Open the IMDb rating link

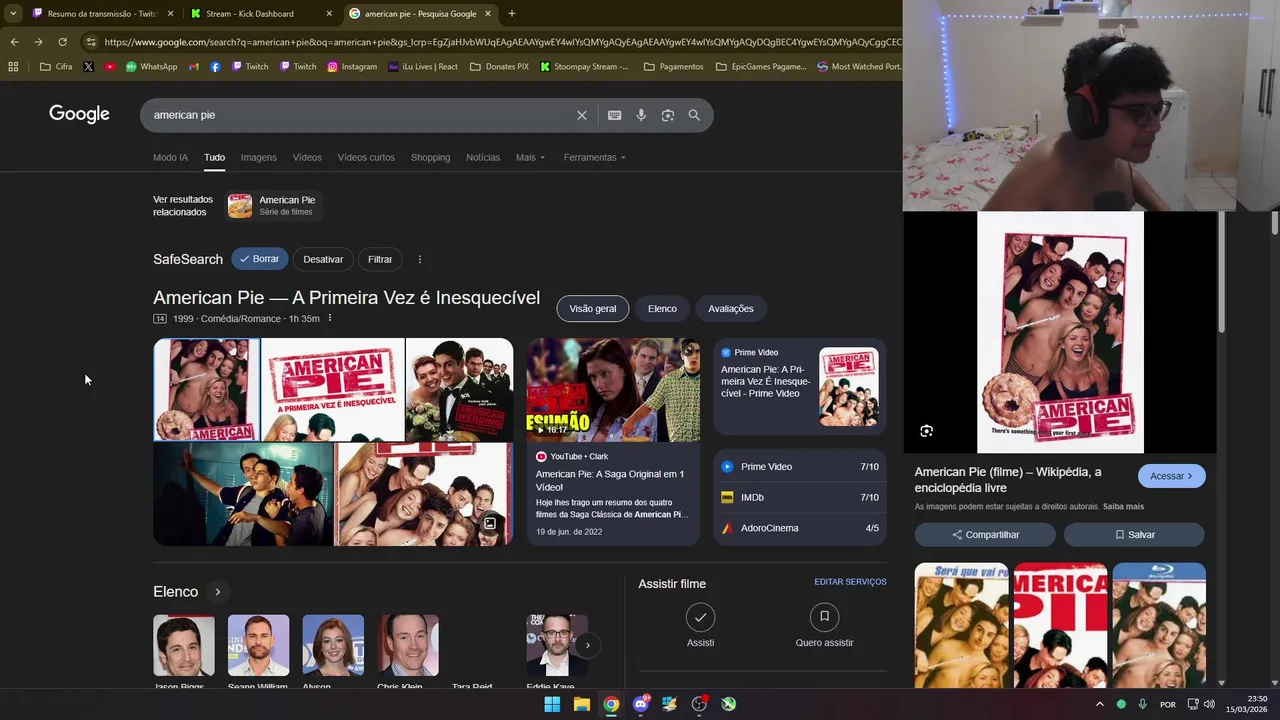(800, 497)
